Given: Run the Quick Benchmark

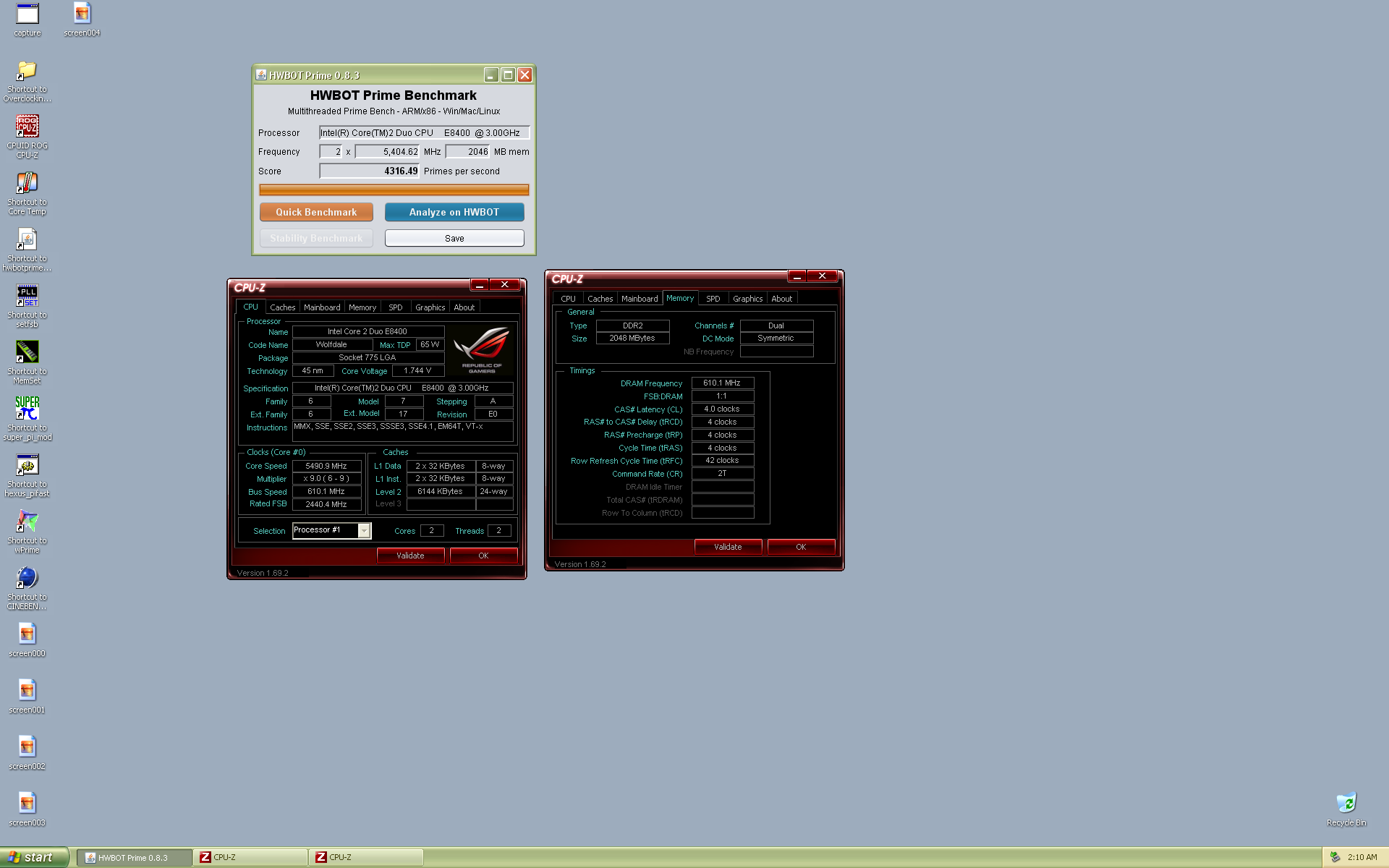Looking at the screenshot, I should pyautogui.click(x=316, y=212).
